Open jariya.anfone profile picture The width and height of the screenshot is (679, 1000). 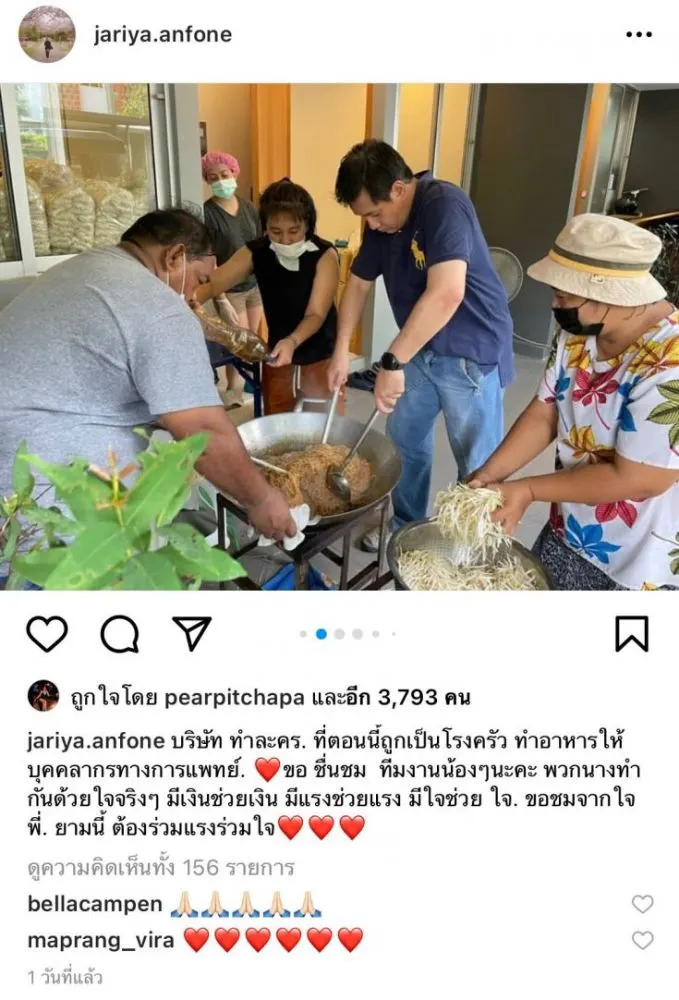pos(47,34)
